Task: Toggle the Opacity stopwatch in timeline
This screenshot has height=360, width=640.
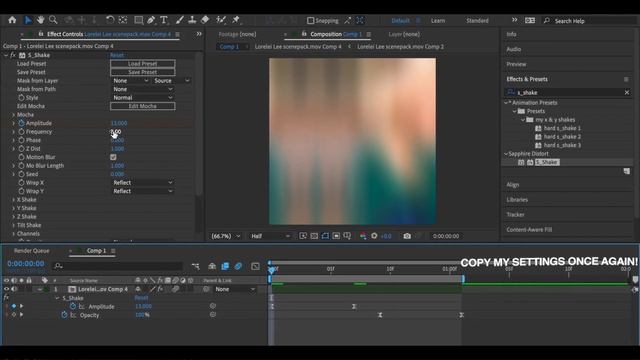Action: coord(64,315)
